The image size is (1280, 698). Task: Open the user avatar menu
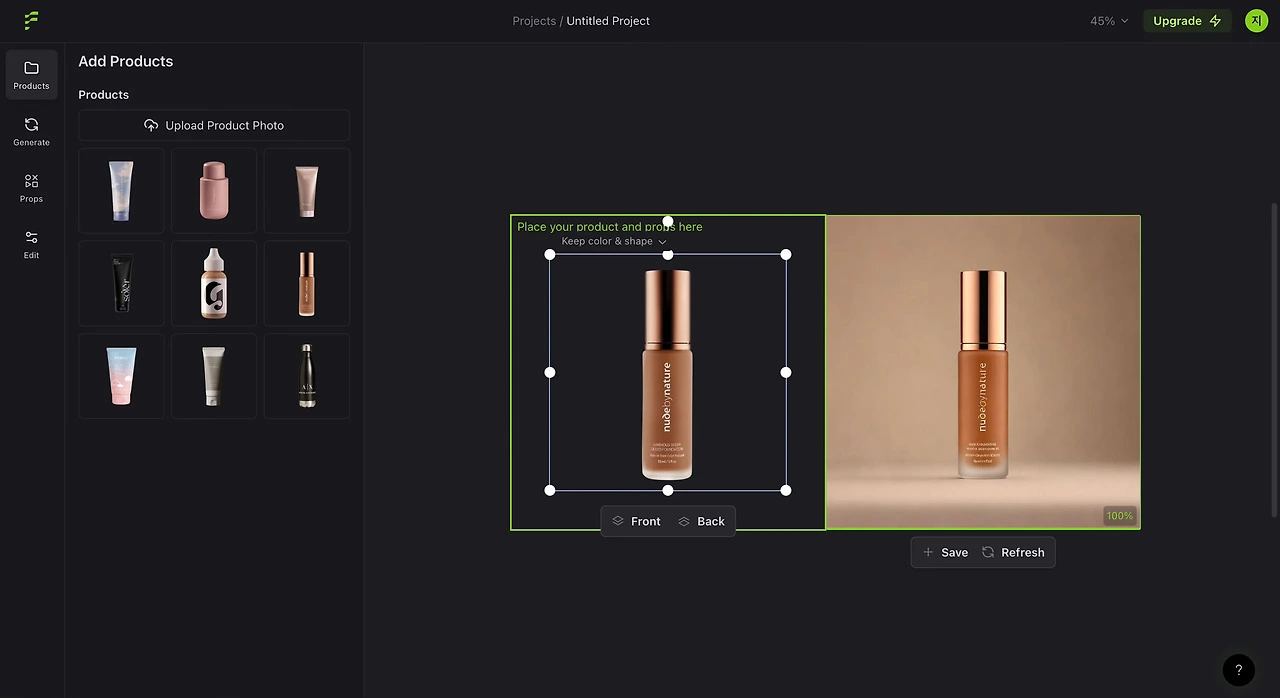point(1256,20)
